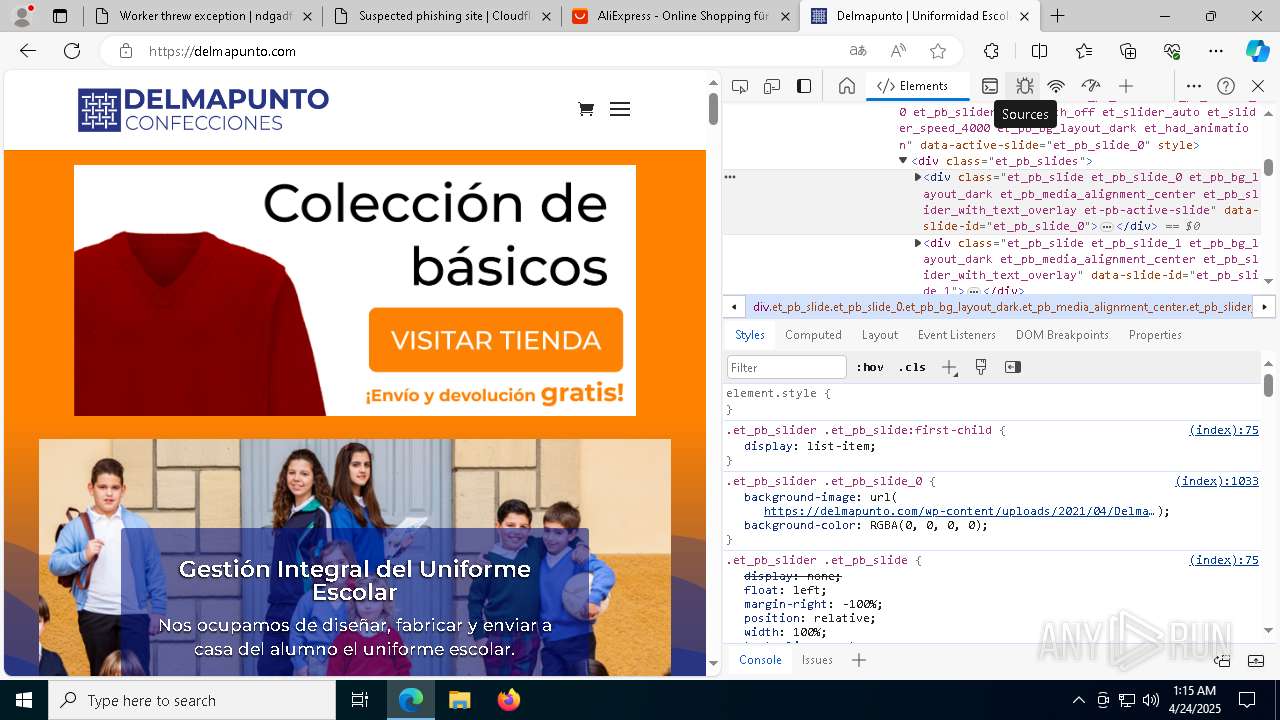The image size is (1280, 720).
Task: Click the browser refresh button
Action: tap(72, 51)
